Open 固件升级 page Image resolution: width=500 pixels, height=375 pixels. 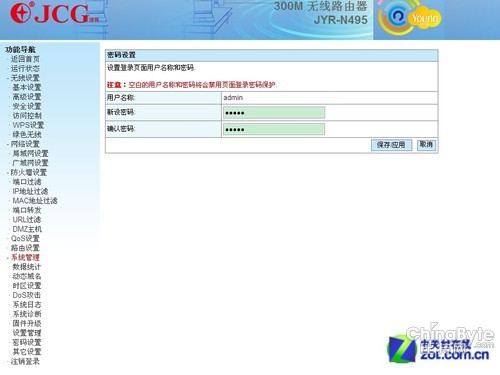click(27, 323)
